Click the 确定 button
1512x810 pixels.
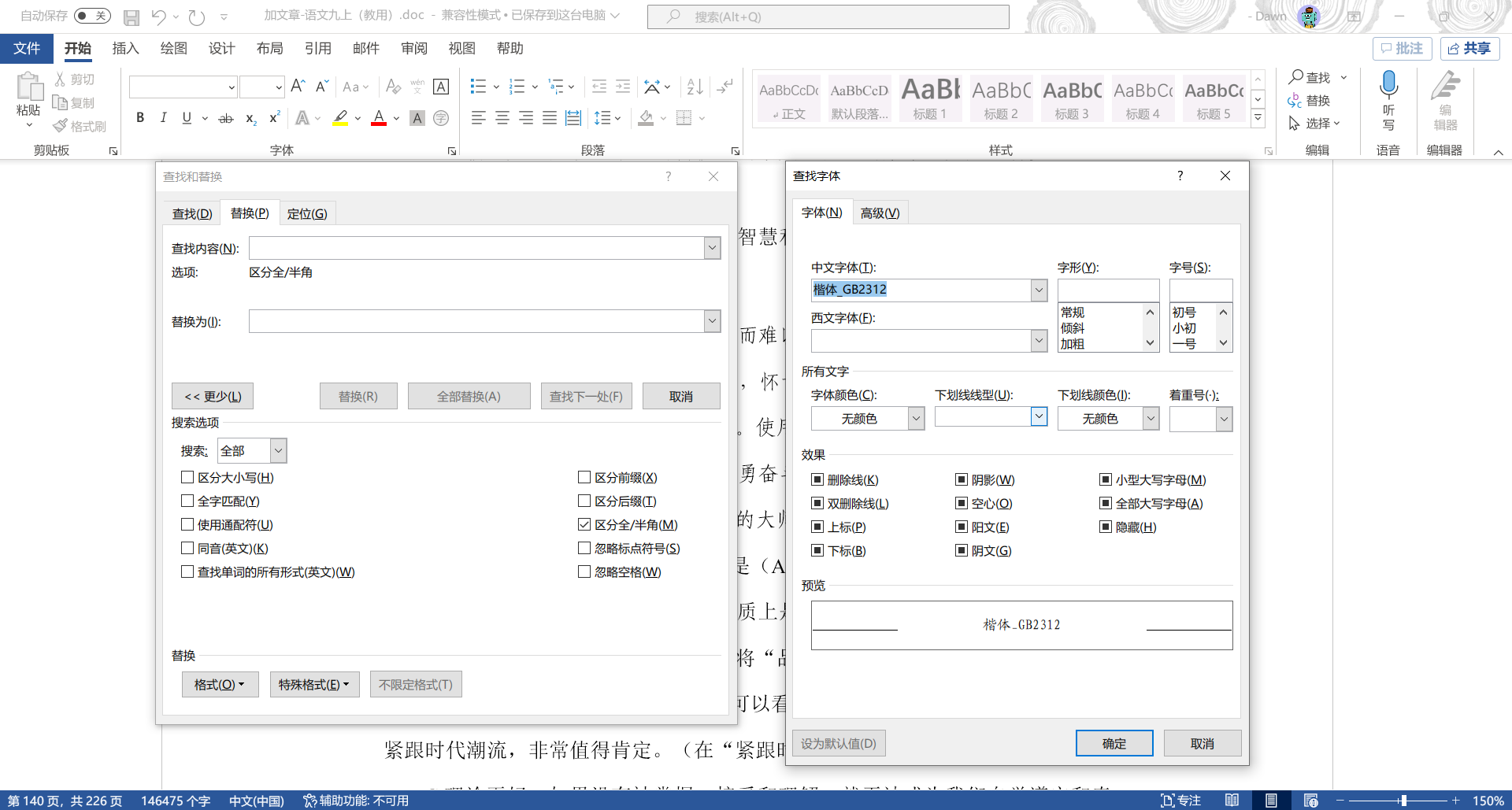1114,743
